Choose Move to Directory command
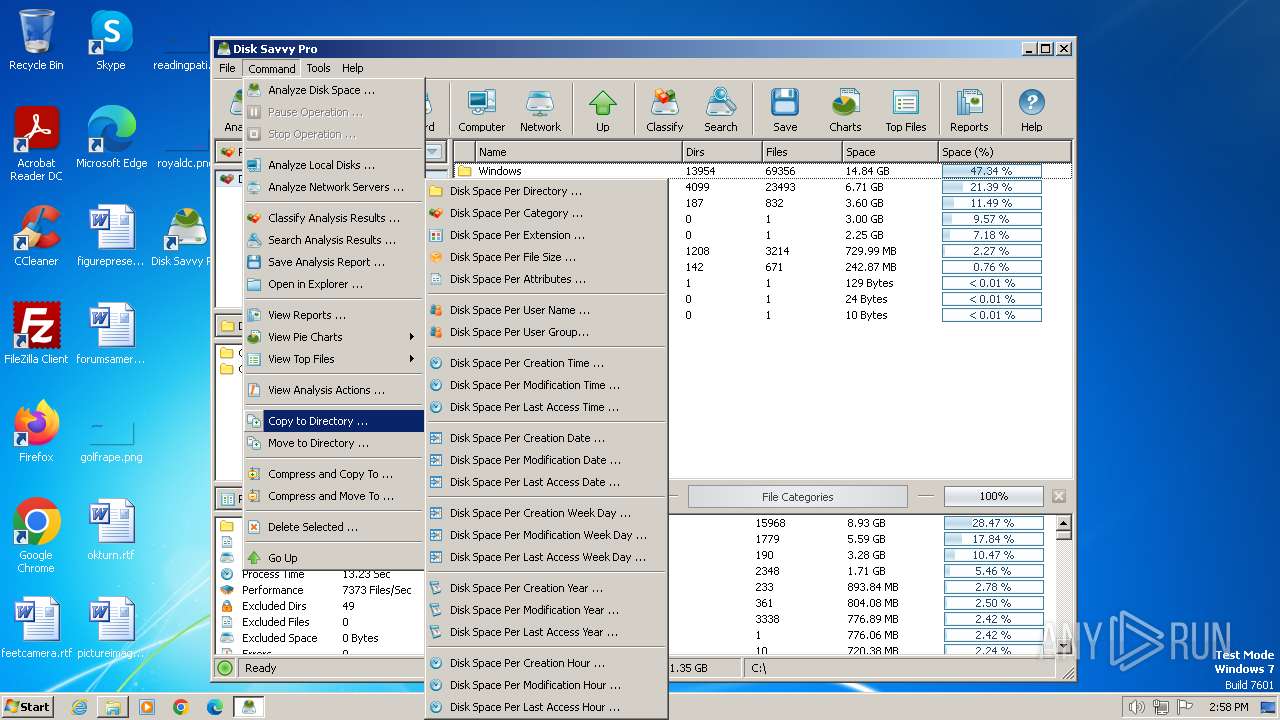This screenshot has height=720, width=1280. point(334,443)
